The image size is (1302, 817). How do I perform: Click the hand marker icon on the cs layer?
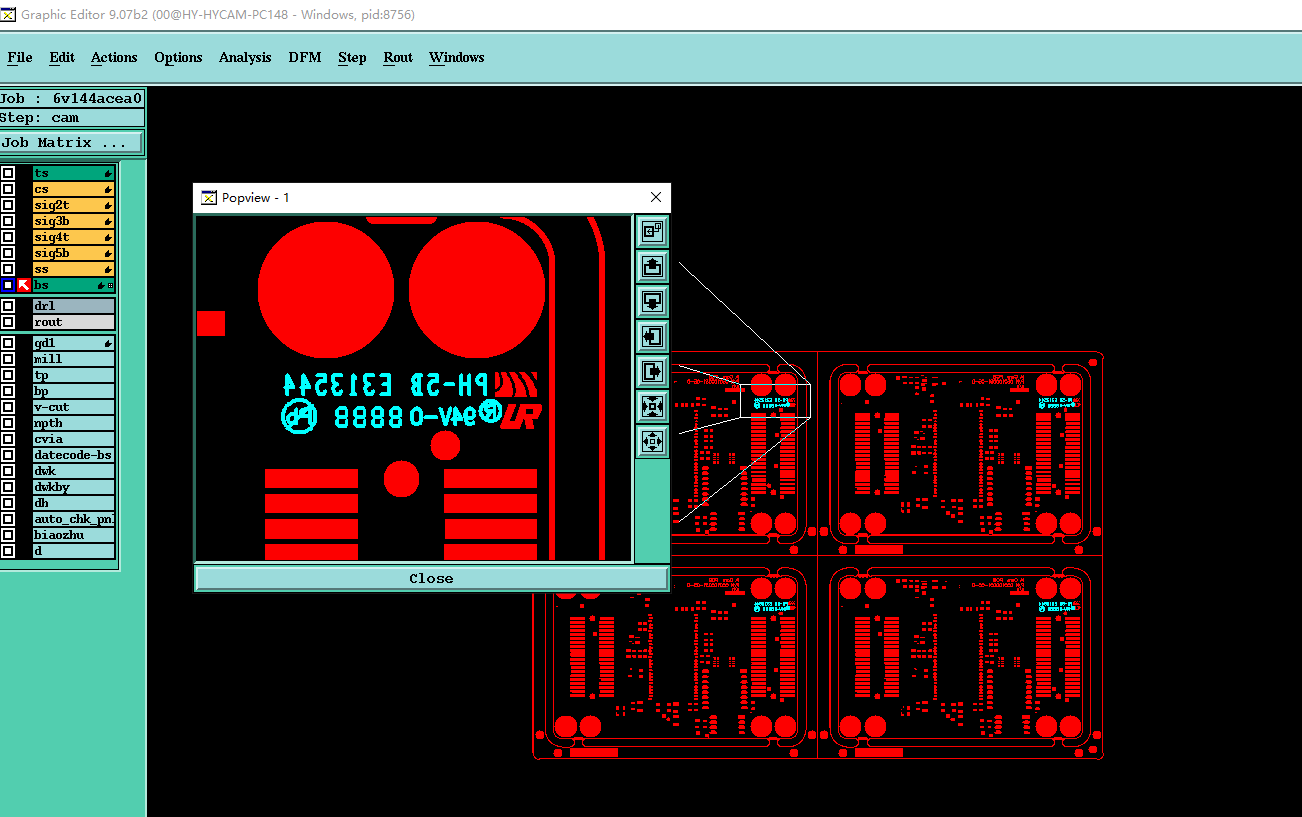(108, 189)
